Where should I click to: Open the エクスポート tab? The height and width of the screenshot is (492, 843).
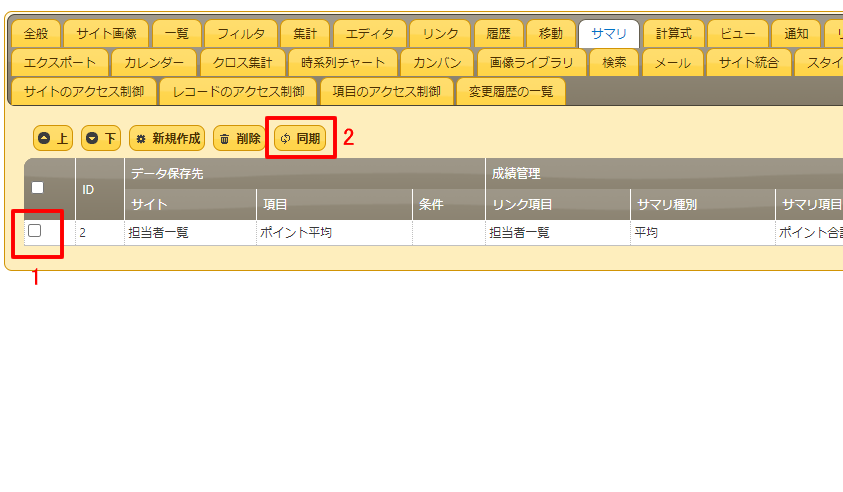pyautogui.click(x=60, y=63)
